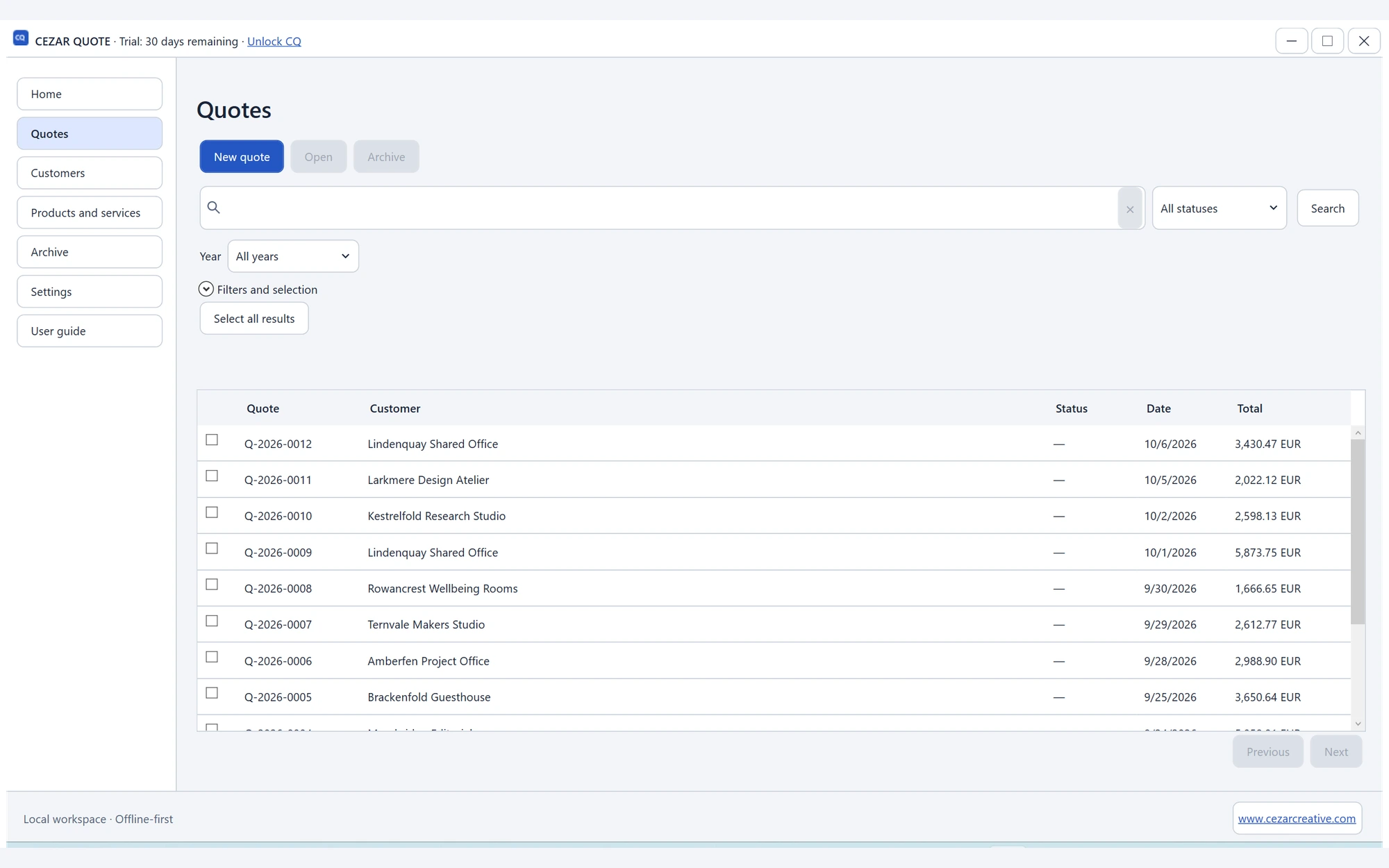Follow the Unlock CQ link
Viewport: 1389px width, 868px height.
tap(274, 41)
